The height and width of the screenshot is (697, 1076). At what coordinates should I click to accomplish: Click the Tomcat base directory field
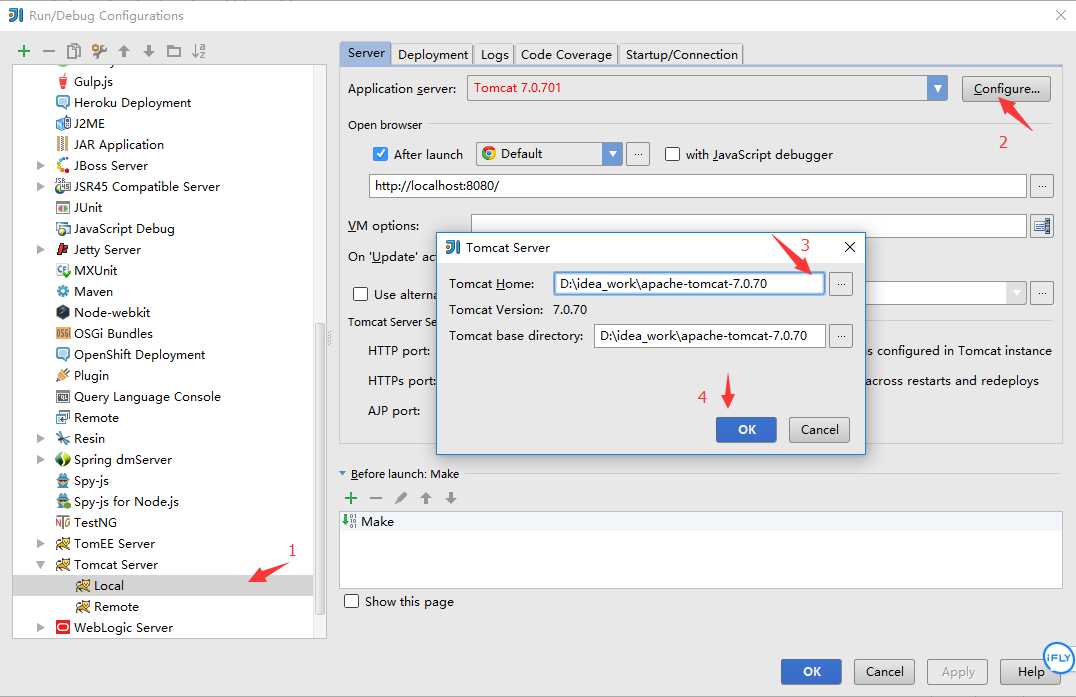(710, 336)
